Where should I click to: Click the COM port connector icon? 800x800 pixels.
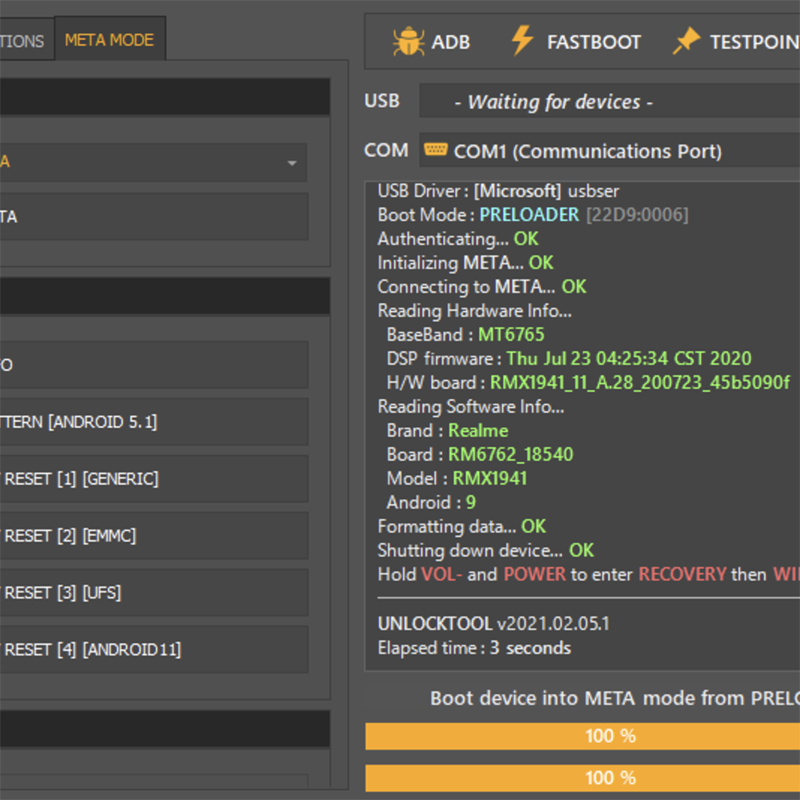(x=436, y=149)
